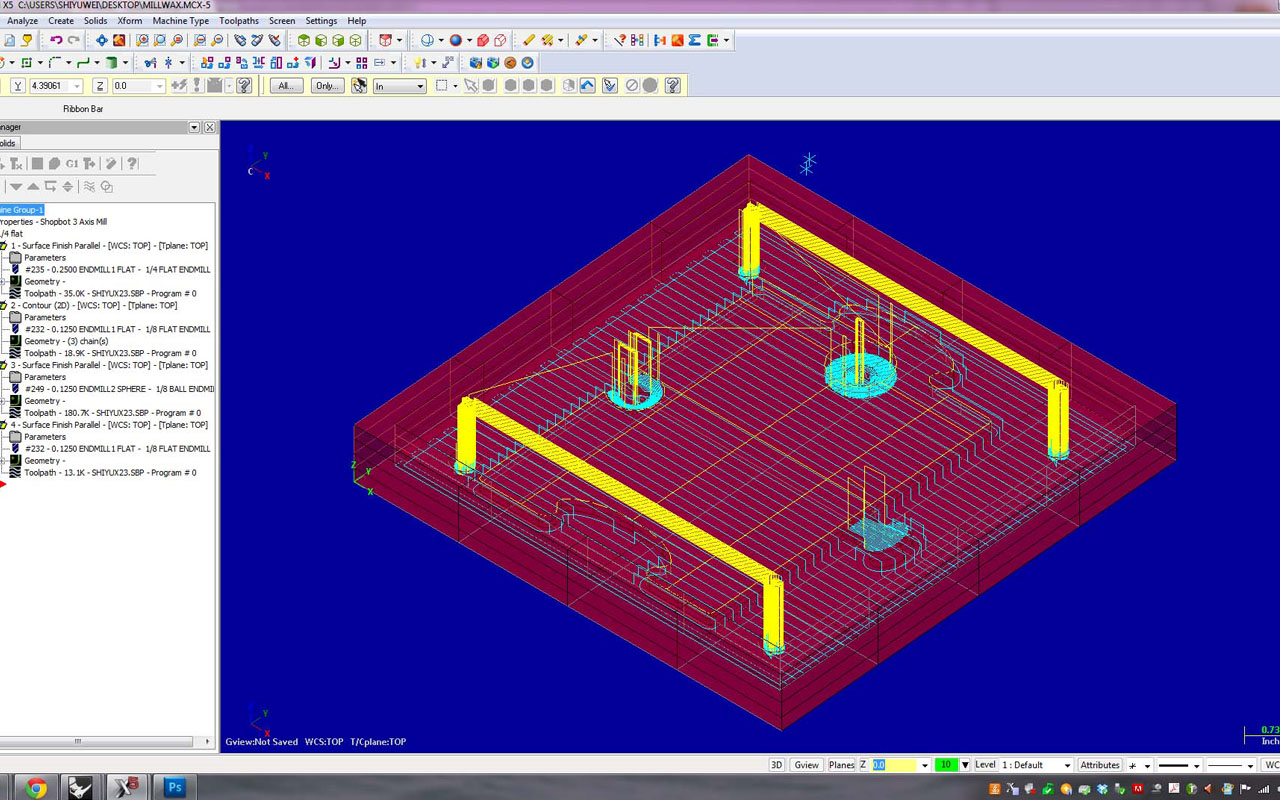The height and width of the screenshot is (800, 1280).
Task: Open the Machine Type menu
Action: pyautogui.click(x=180, y=21)
